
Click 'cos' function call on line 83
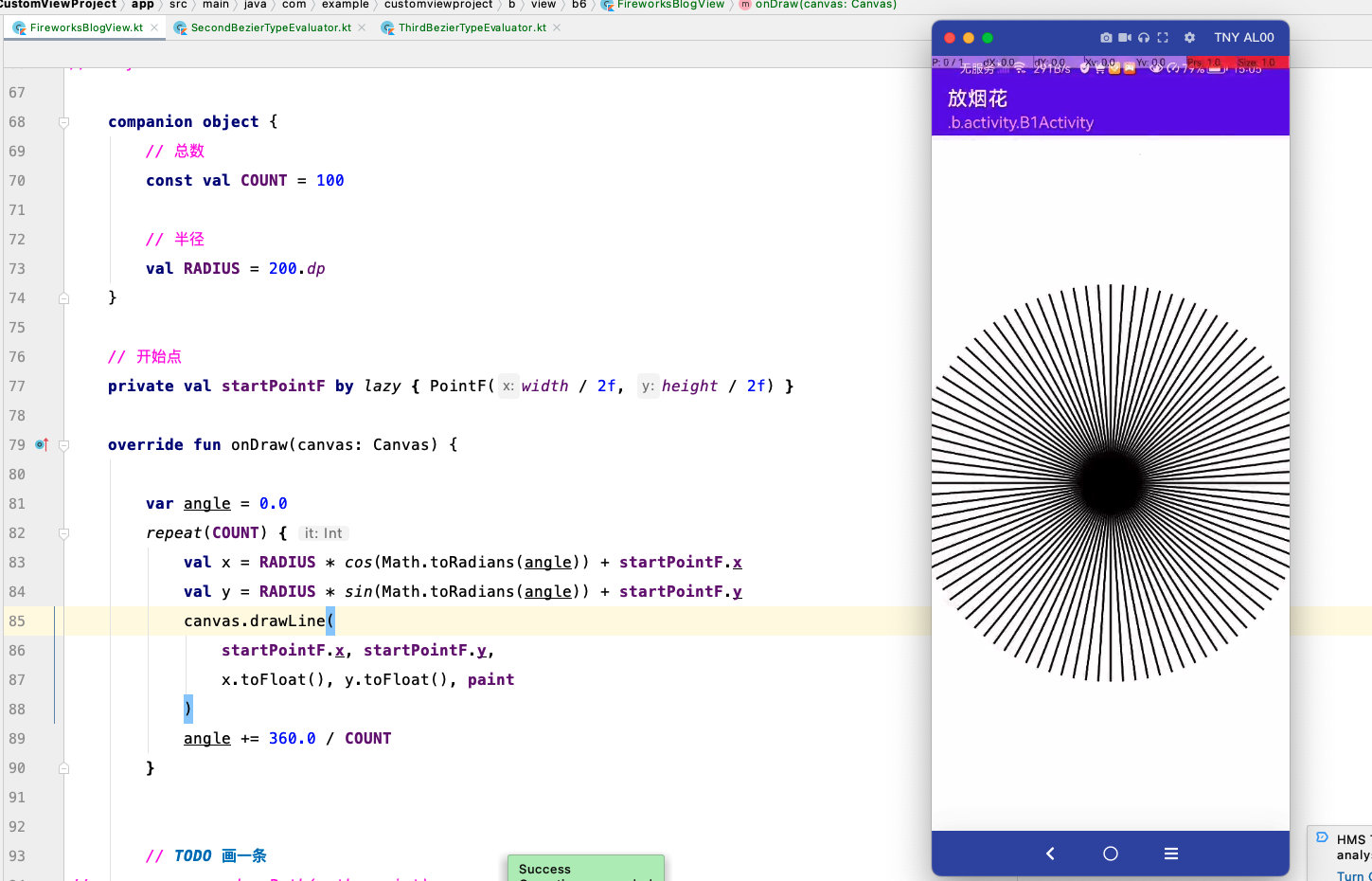[x=359, y=563]
